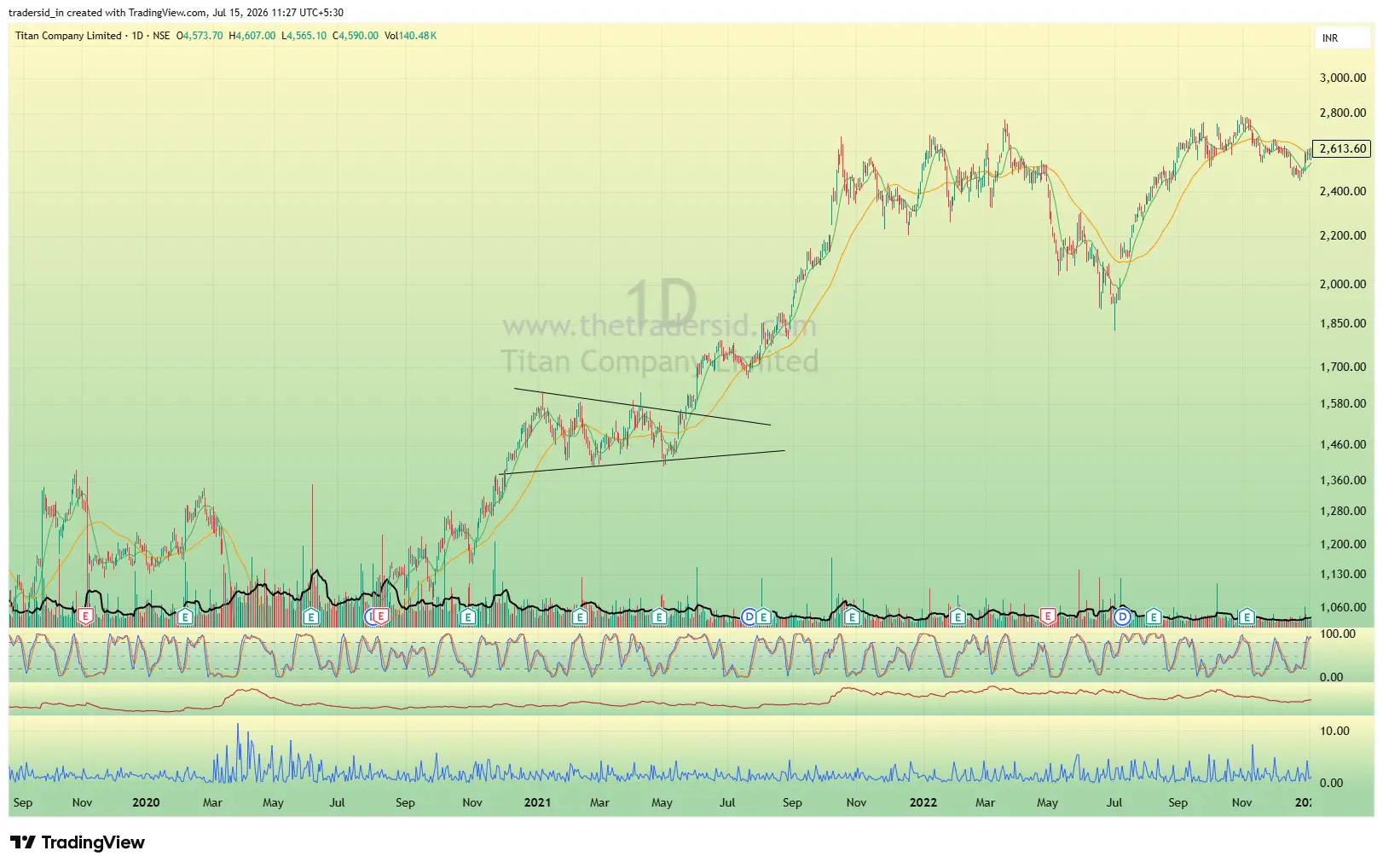Screen dimensions: 1383x868
Task: Click the 3,000.00 price axis label
Action: click(x=1343, y=78)
